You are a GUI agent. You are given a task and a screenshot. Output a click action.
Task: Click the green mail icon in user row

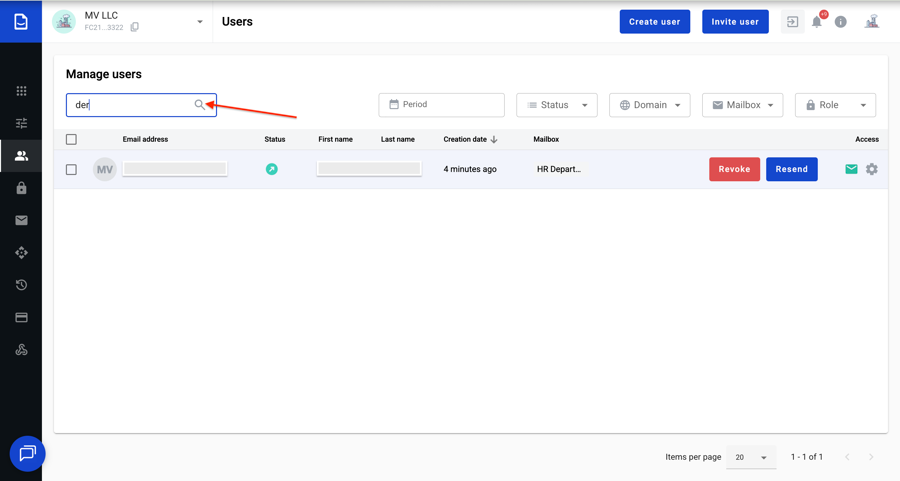851,170
